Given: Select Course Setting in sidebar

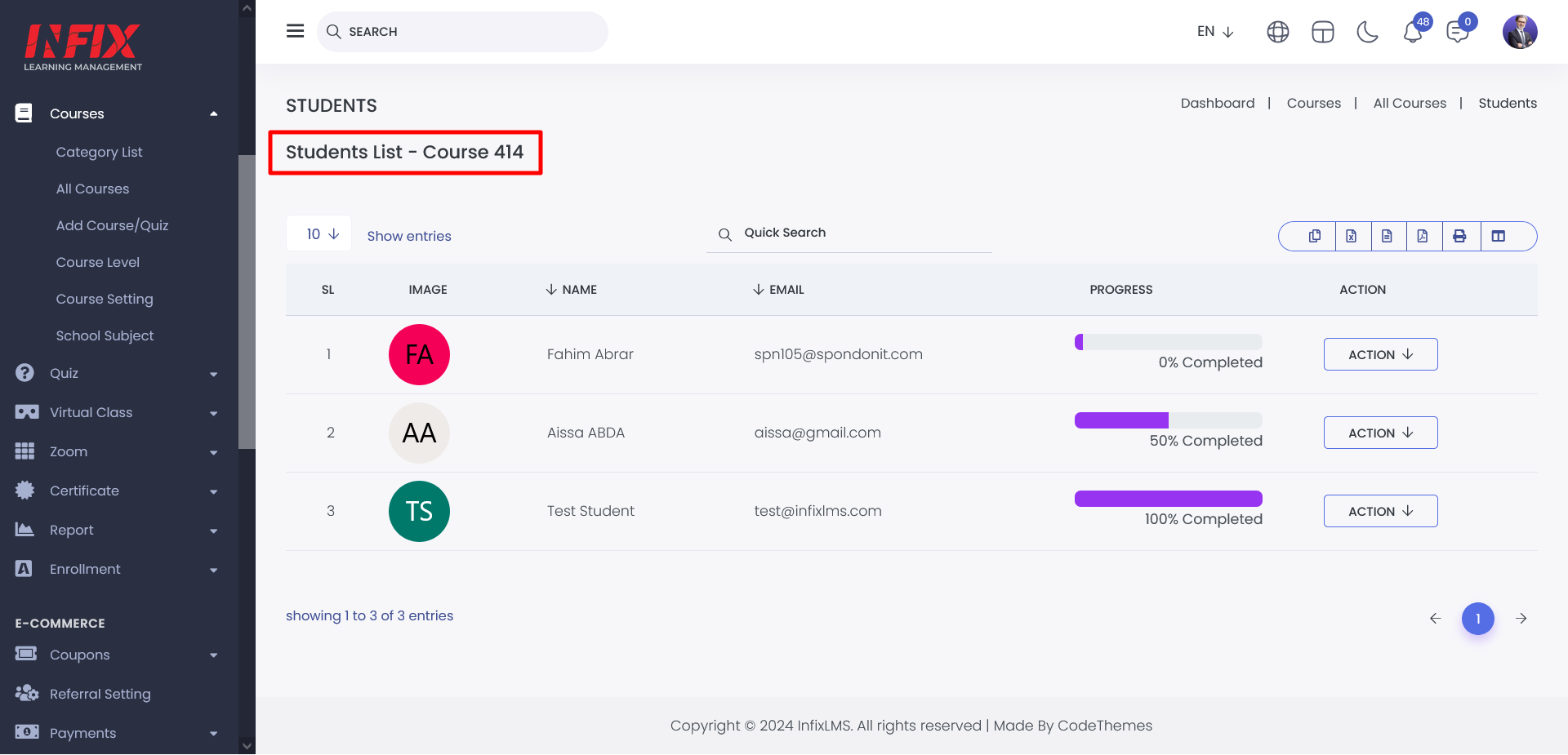Looking at the screenshot, I should pos(105,299).
